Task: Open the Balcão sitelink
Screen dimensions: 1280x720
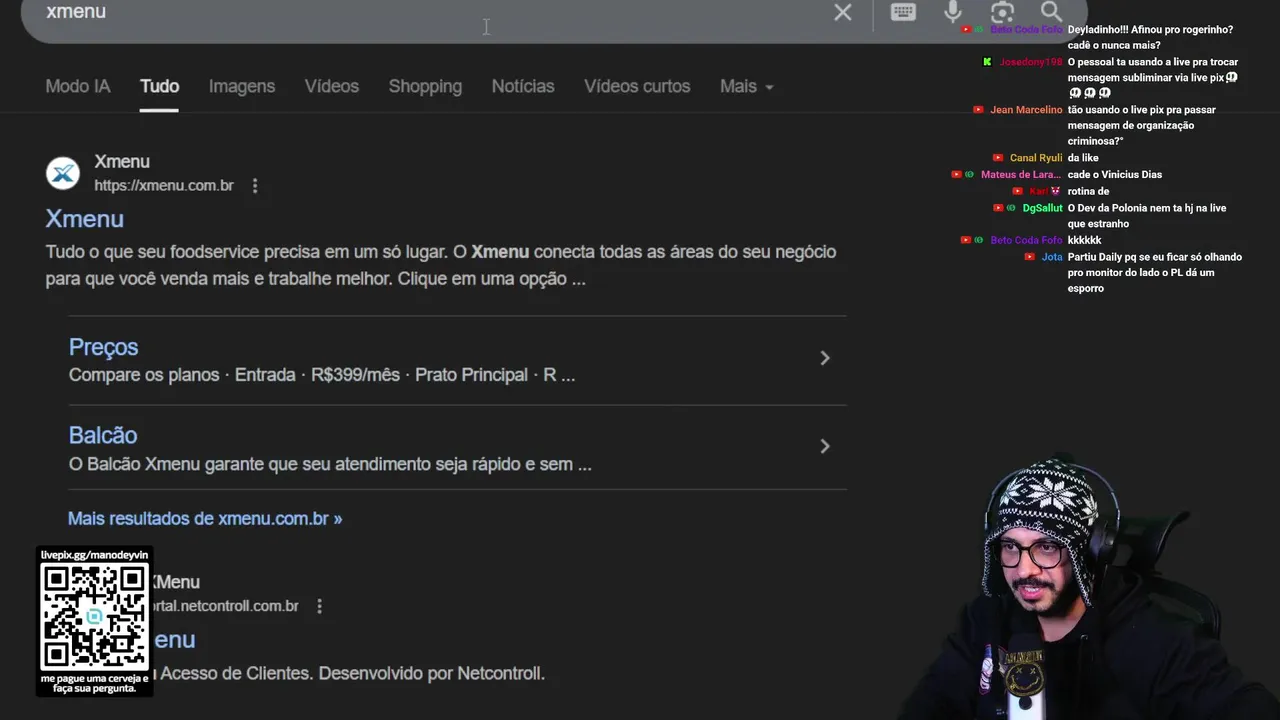Action: point(103,435)
